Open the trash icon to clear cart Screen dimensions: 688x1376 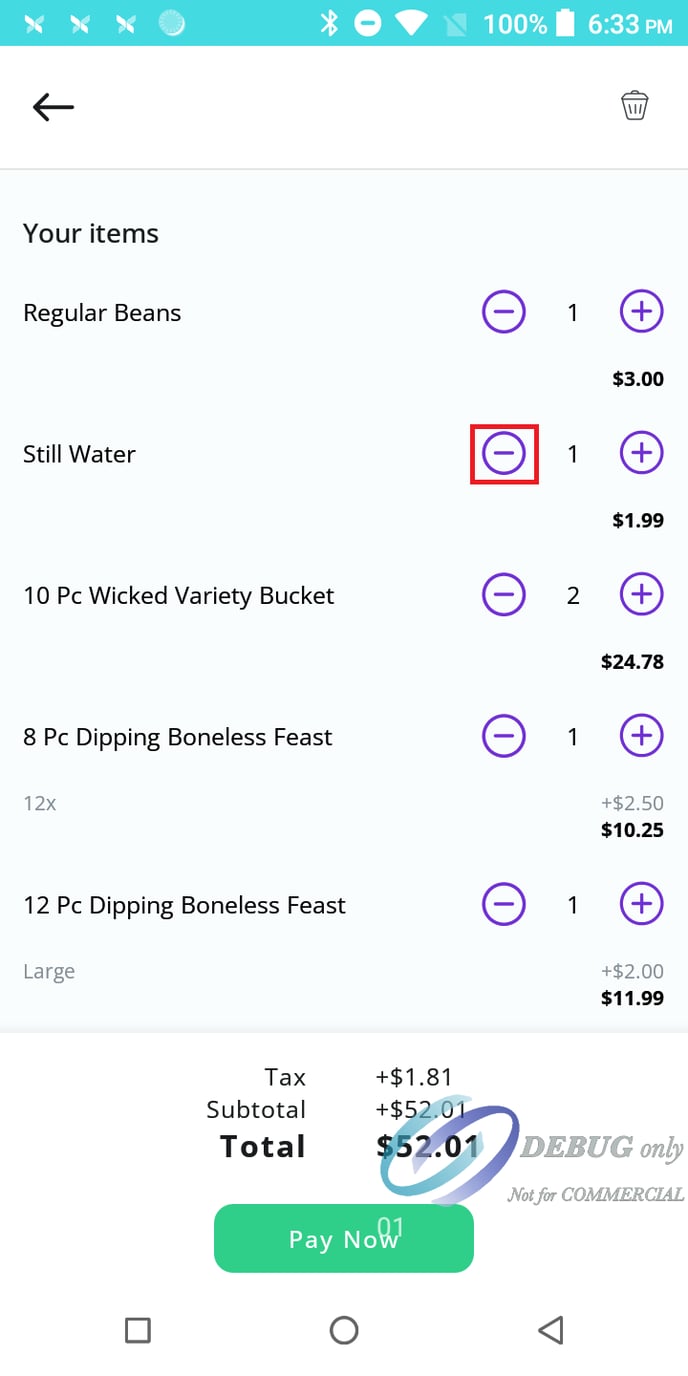(x=635, y=104)
